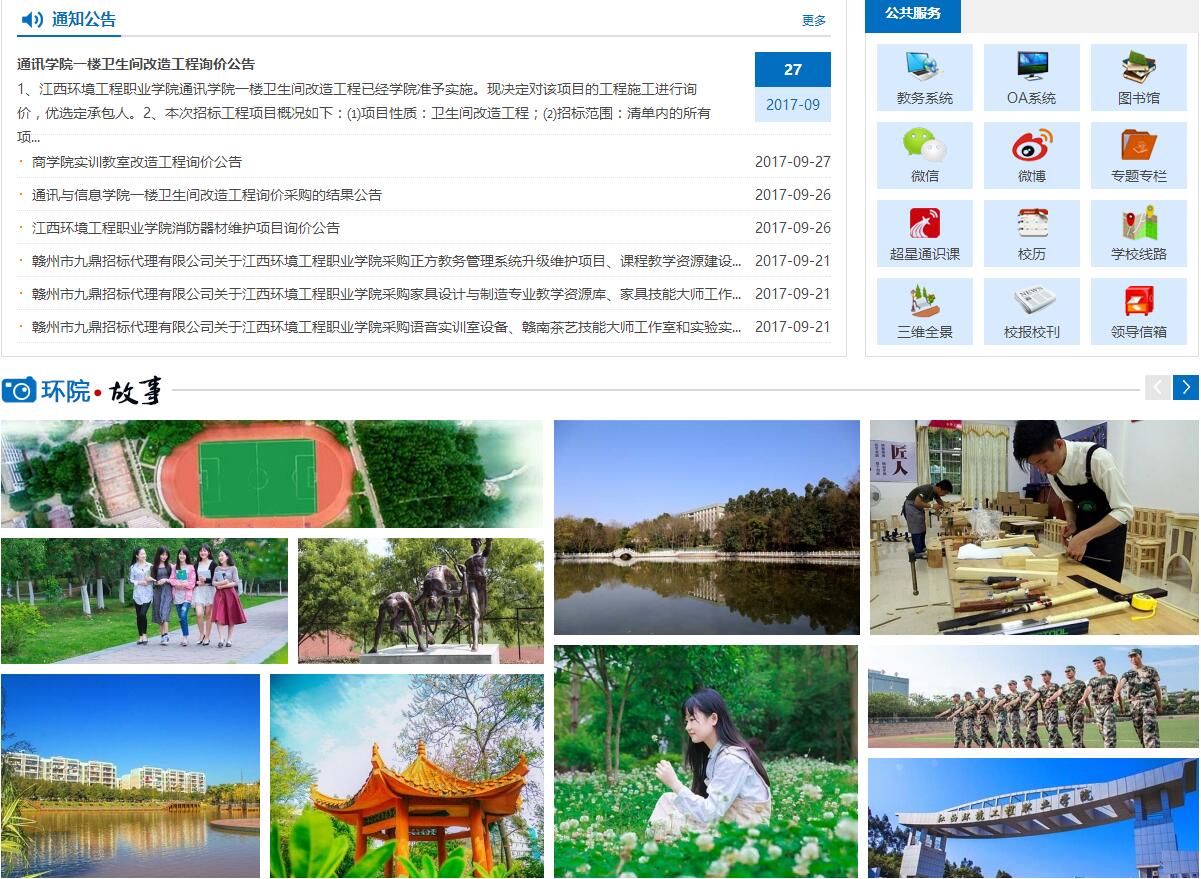Show next photos in 环院故事 gallery

(1185, 387)
